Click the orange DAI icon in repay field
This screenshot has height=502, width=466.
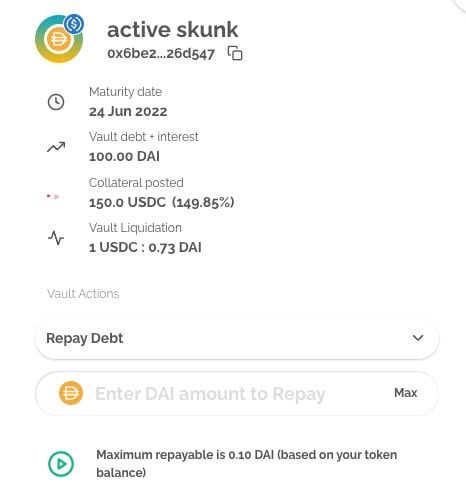pos(71,393)
